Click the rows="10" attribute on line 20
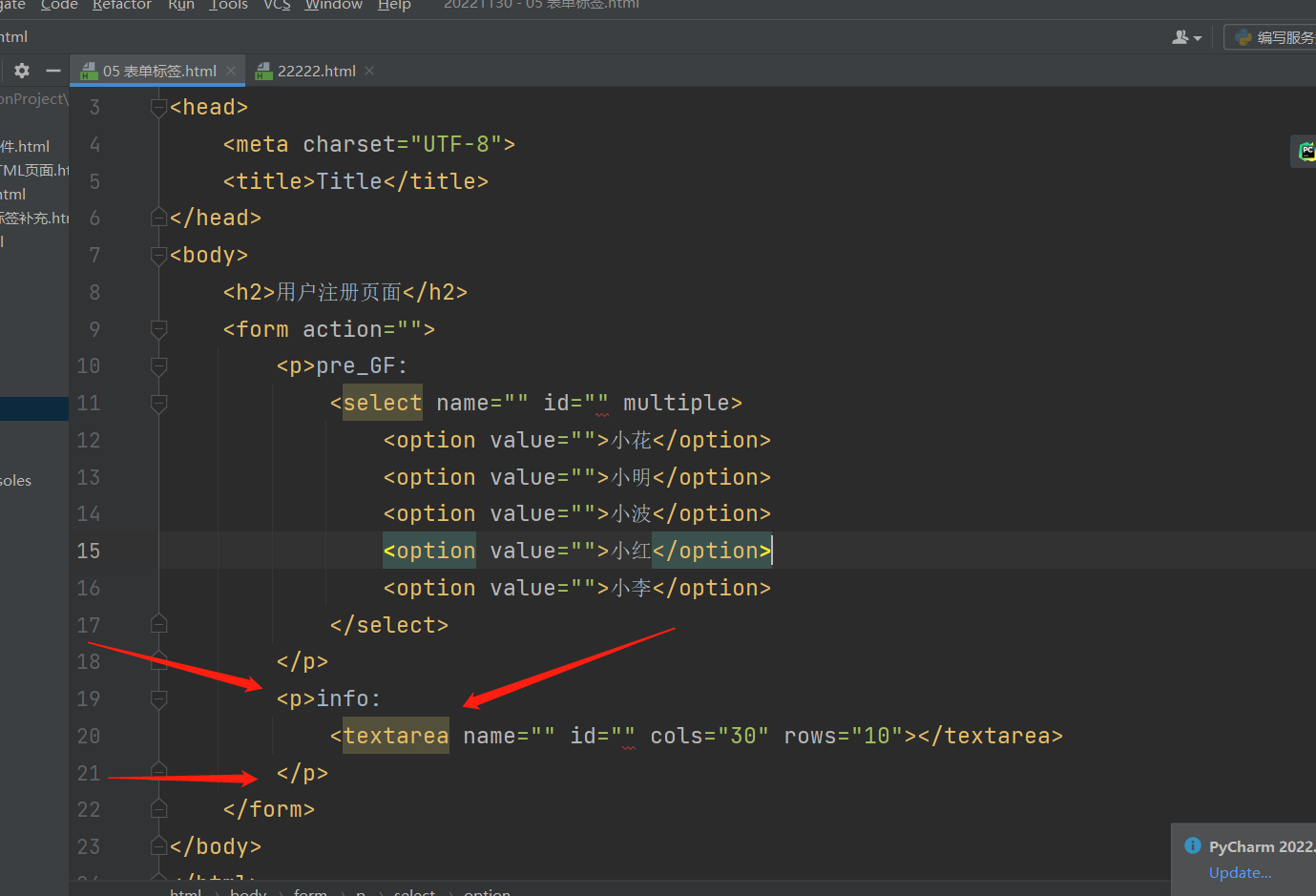This screenshot has height=896, width=1316. pos(844,736)
